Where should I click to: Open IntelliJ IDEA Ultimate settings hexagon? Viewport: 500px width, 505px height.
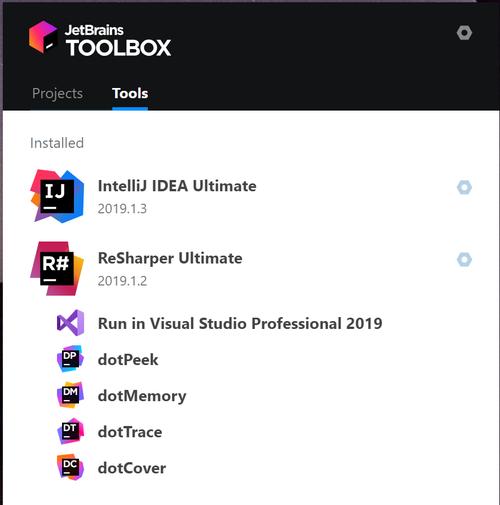point(464,187)
